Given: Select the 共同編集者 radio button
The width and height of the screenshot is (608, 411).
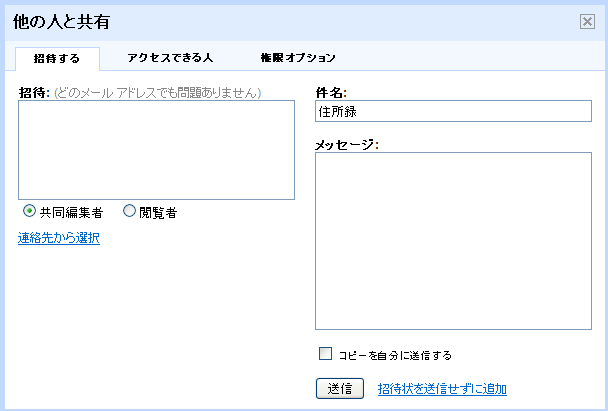Looking at the screenshot, I should pyautogui.click(x=29, y=211).
